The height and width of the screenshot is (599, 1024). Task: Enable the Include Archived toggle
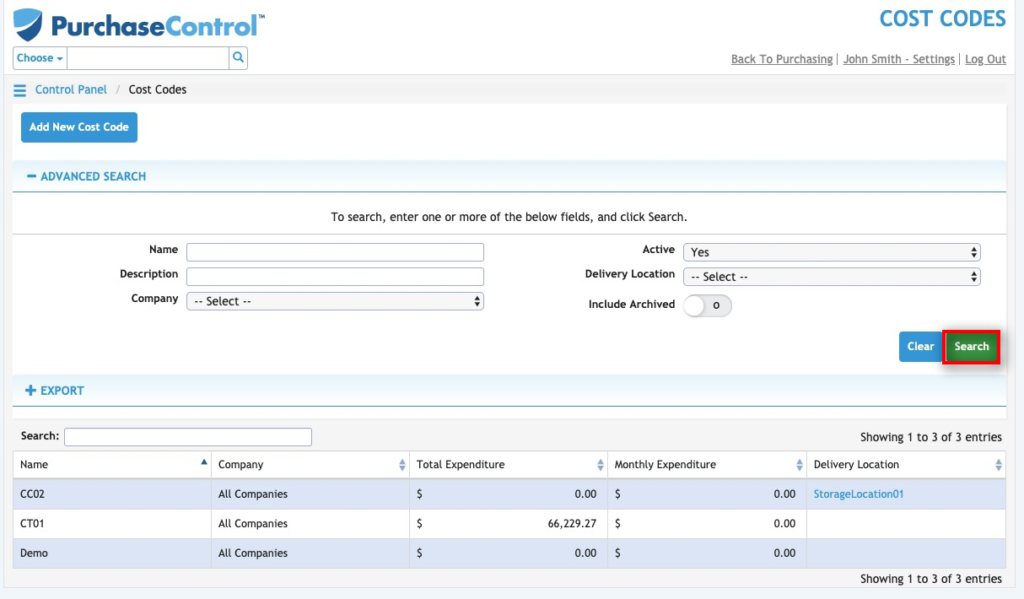pyautogui.click(x=708, y=306)
